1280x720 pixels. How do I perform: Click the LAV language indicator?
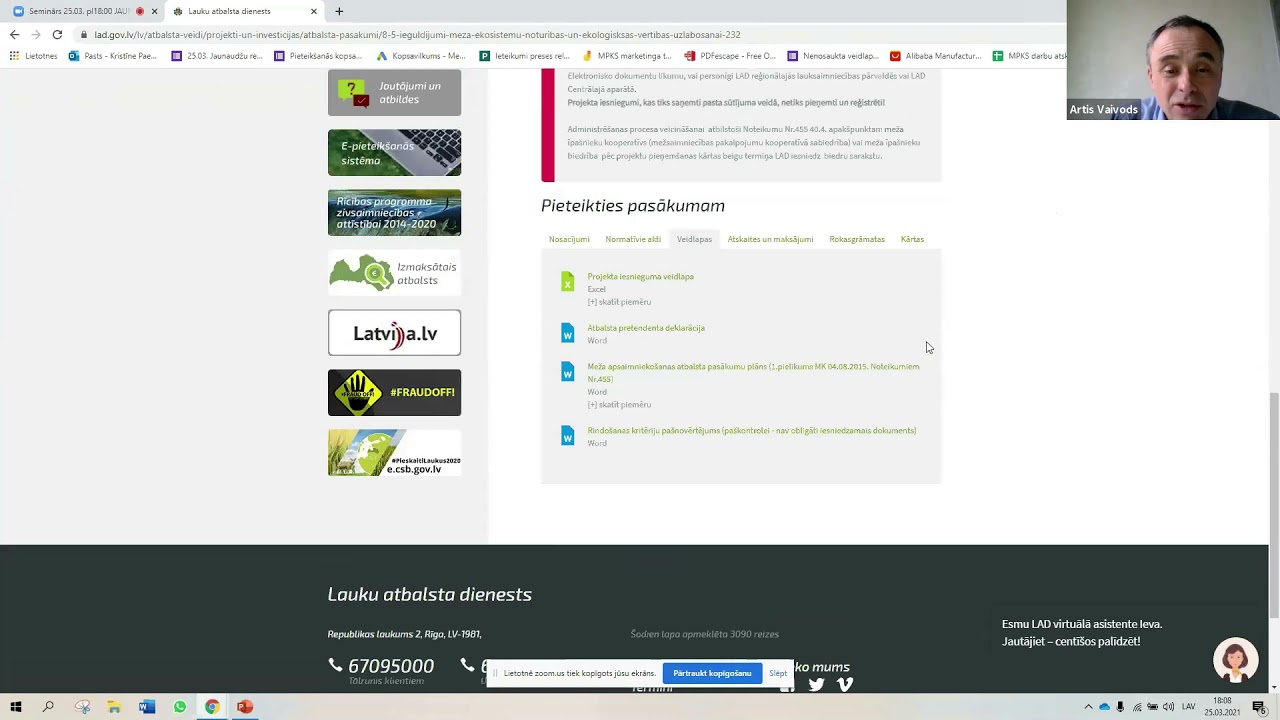[1188, 707]
